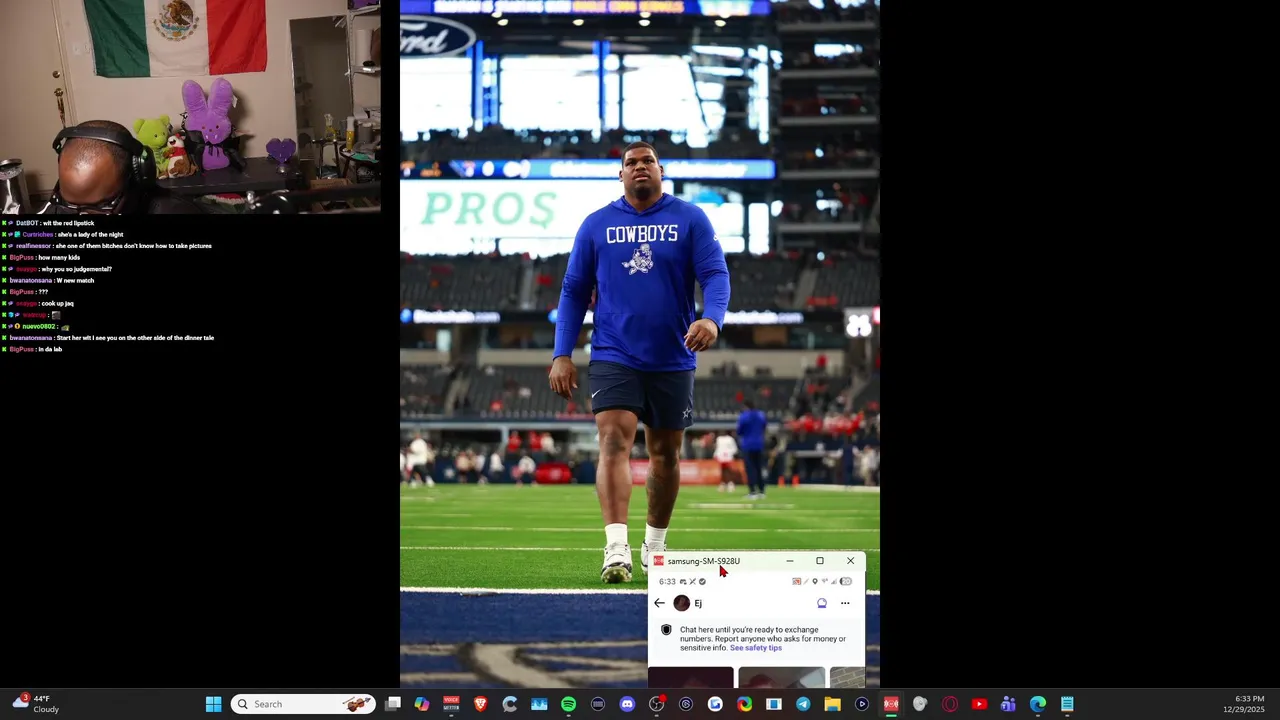Image resolution: width=1280 pixels, height=720 pixels.
Task: Open Microsoft Edge from the taskbar
Action: [1038, 704]
